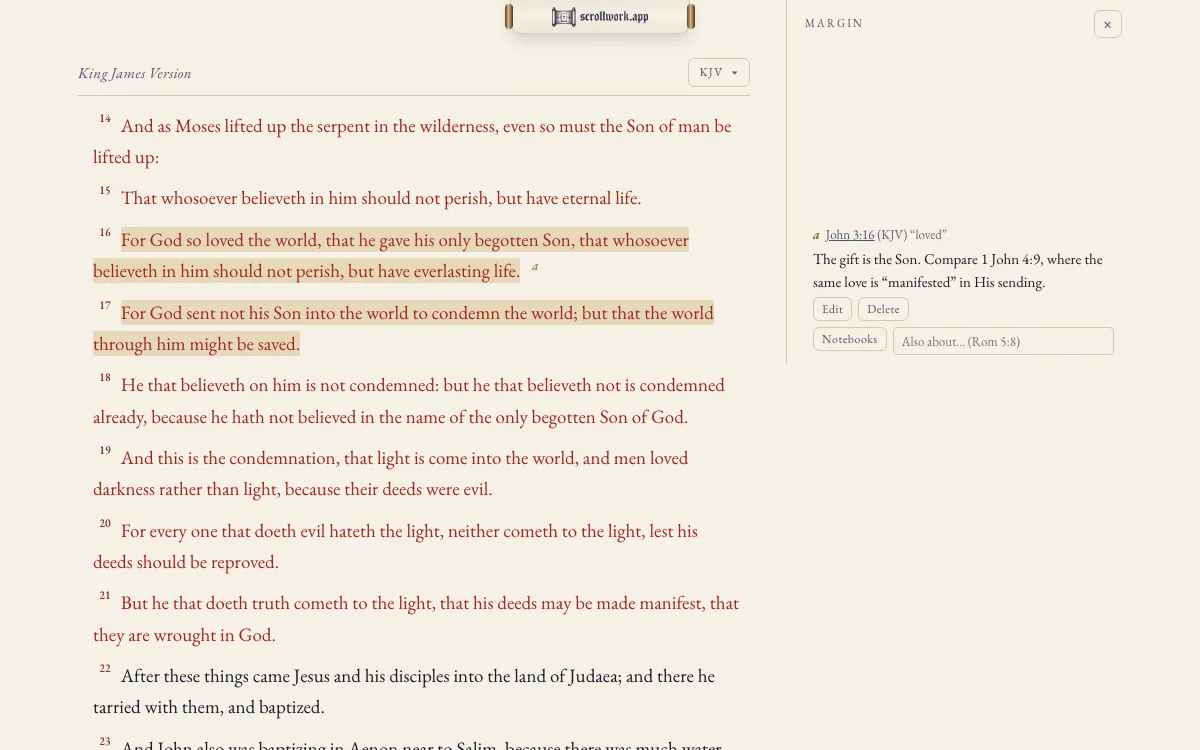The image size is (1200, 750).
Task: Delete the John 3:16 margin note
Action: click(x=883, y=309)
